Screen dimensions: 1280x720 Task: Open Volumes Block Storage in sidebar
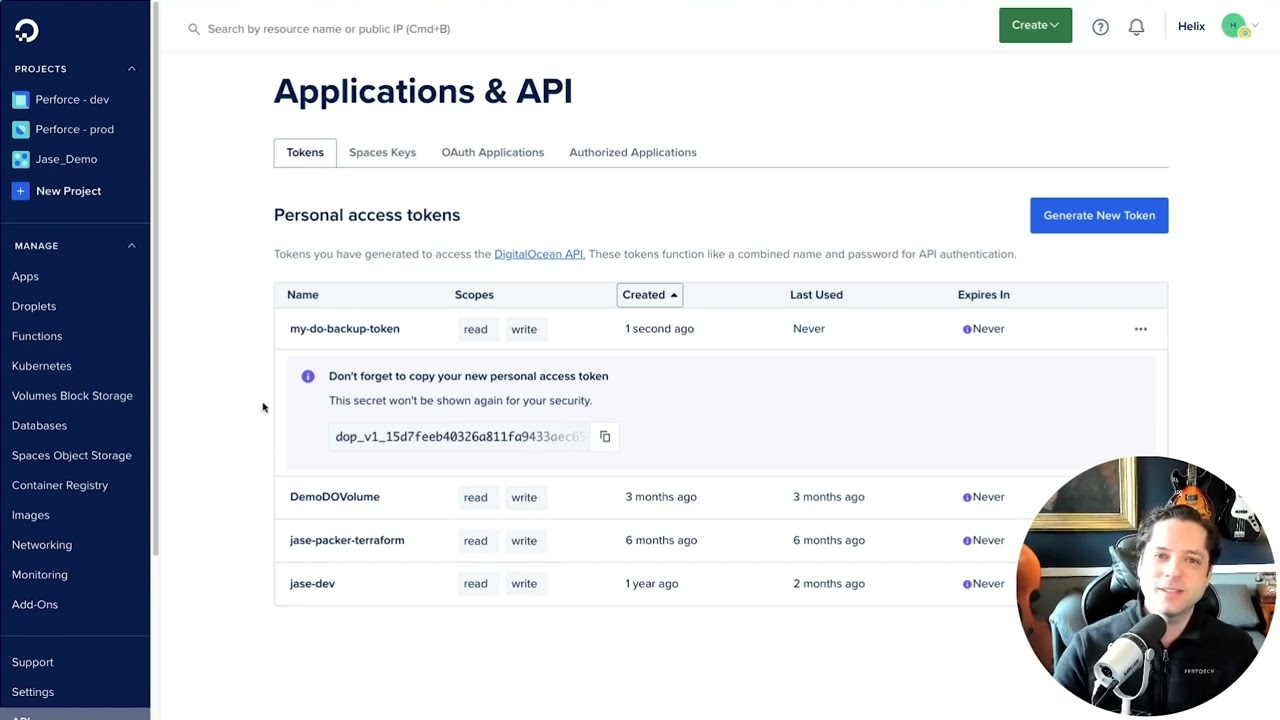[72, 396]
